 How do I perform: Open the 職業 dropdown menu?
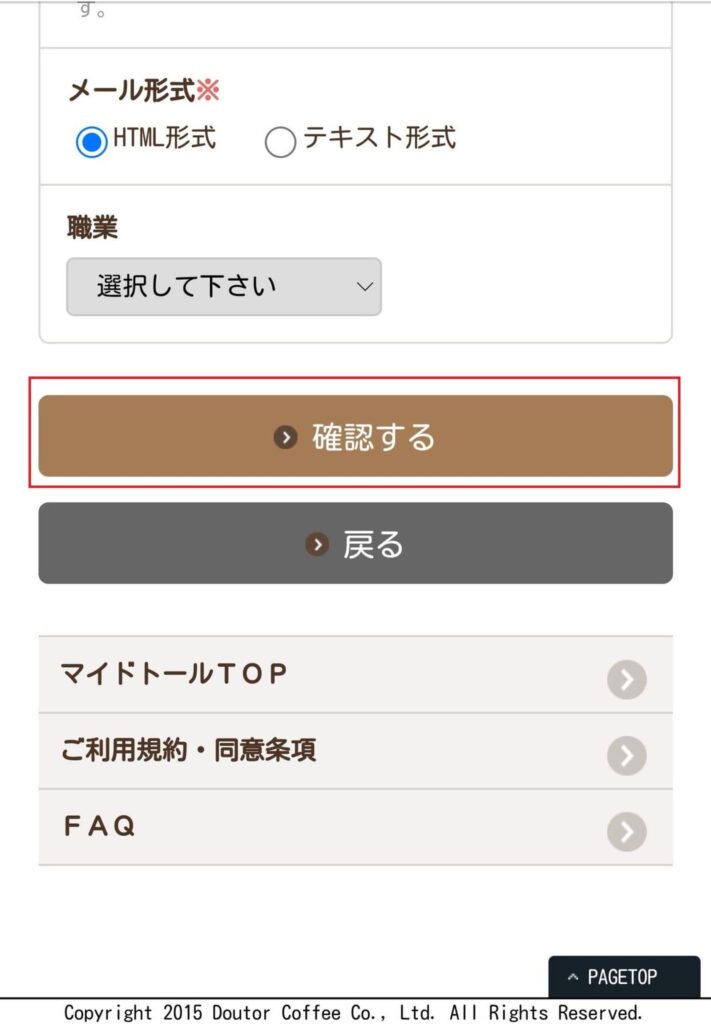point(224,287)
